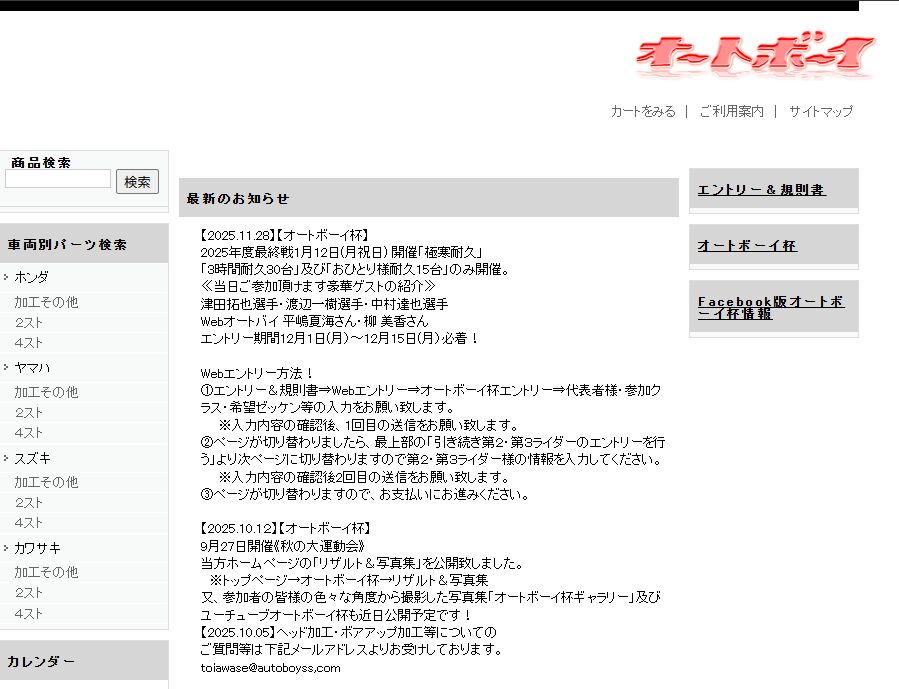
Task: Expand the ホンダ parts category
Action: (31, 277)
